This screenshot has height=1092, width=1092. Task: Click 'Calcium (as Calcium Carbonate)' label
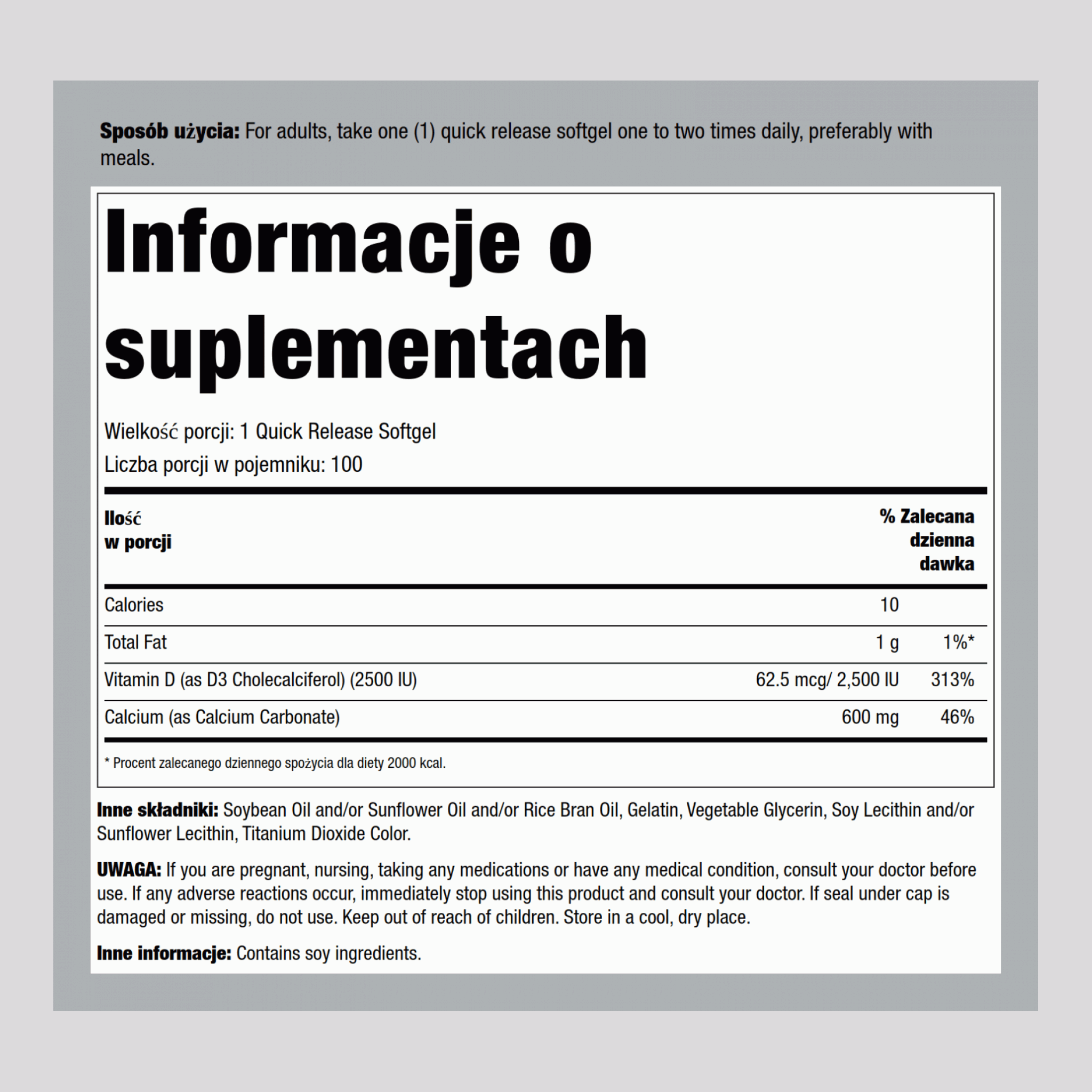[222, 717]
